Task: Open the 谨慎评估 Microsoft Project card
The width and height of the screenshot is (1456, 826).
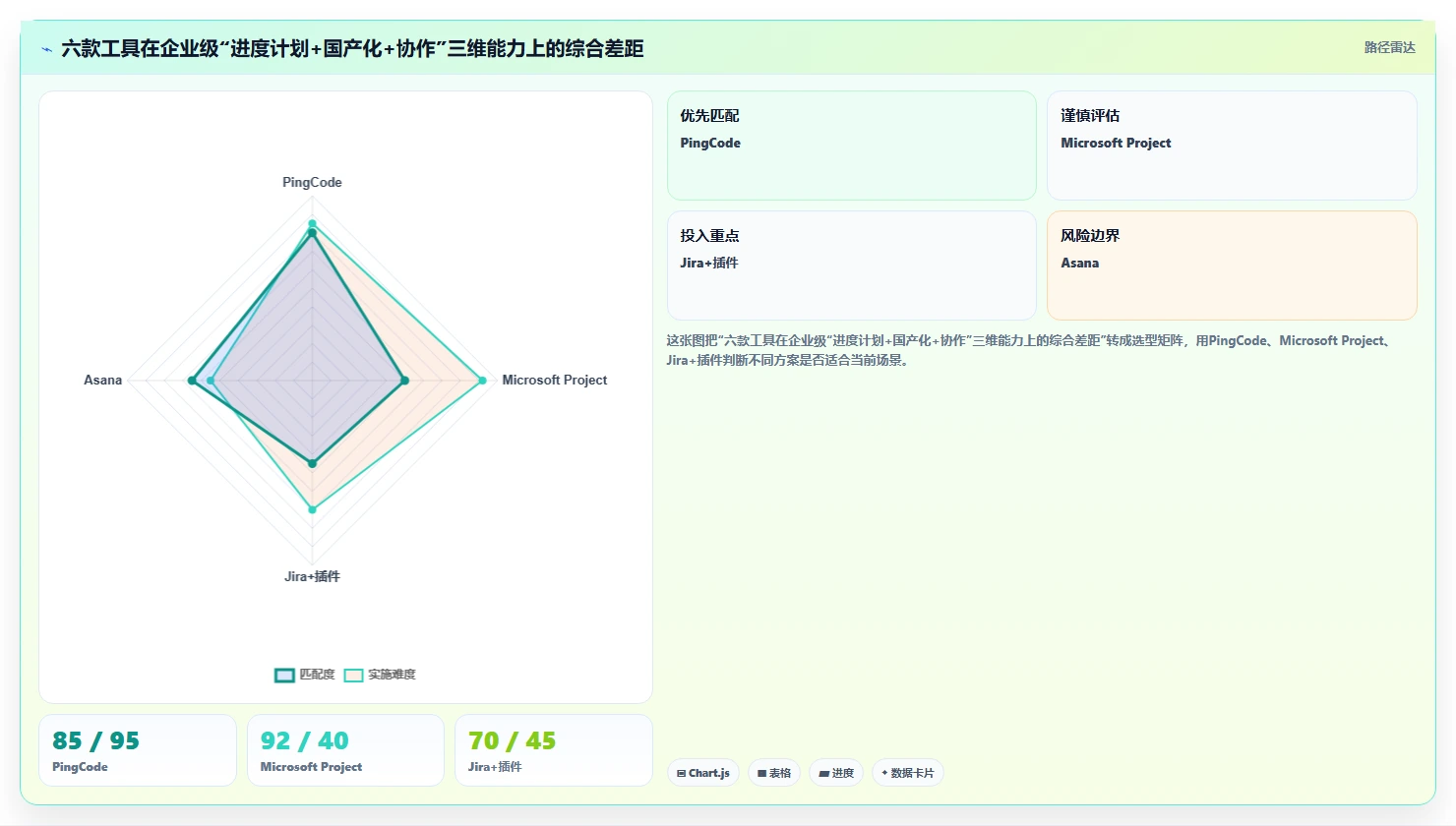Action: tap(1232, 146)
